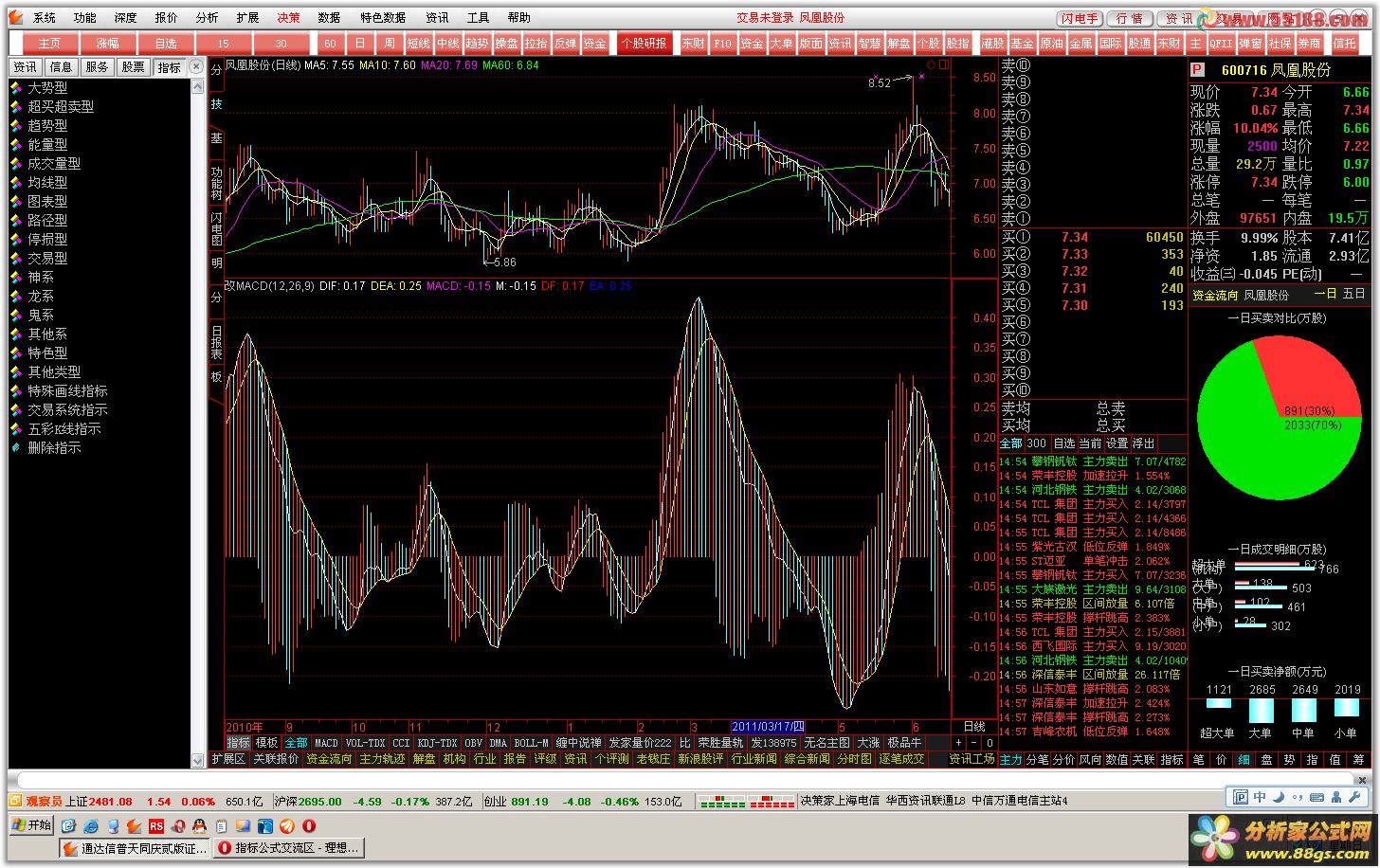Close the left indicator panel
Image resolution: width=1380 pixels, height=868 pixels.
[x=196, y=66]
